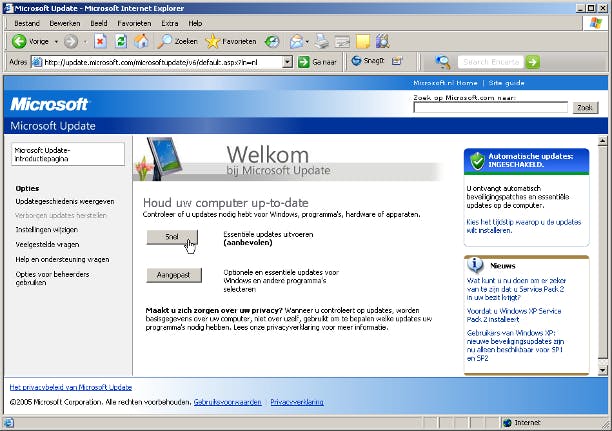The image size is (612, 431).
Task: Open the Extra menu
Action: tap(170, 23)
